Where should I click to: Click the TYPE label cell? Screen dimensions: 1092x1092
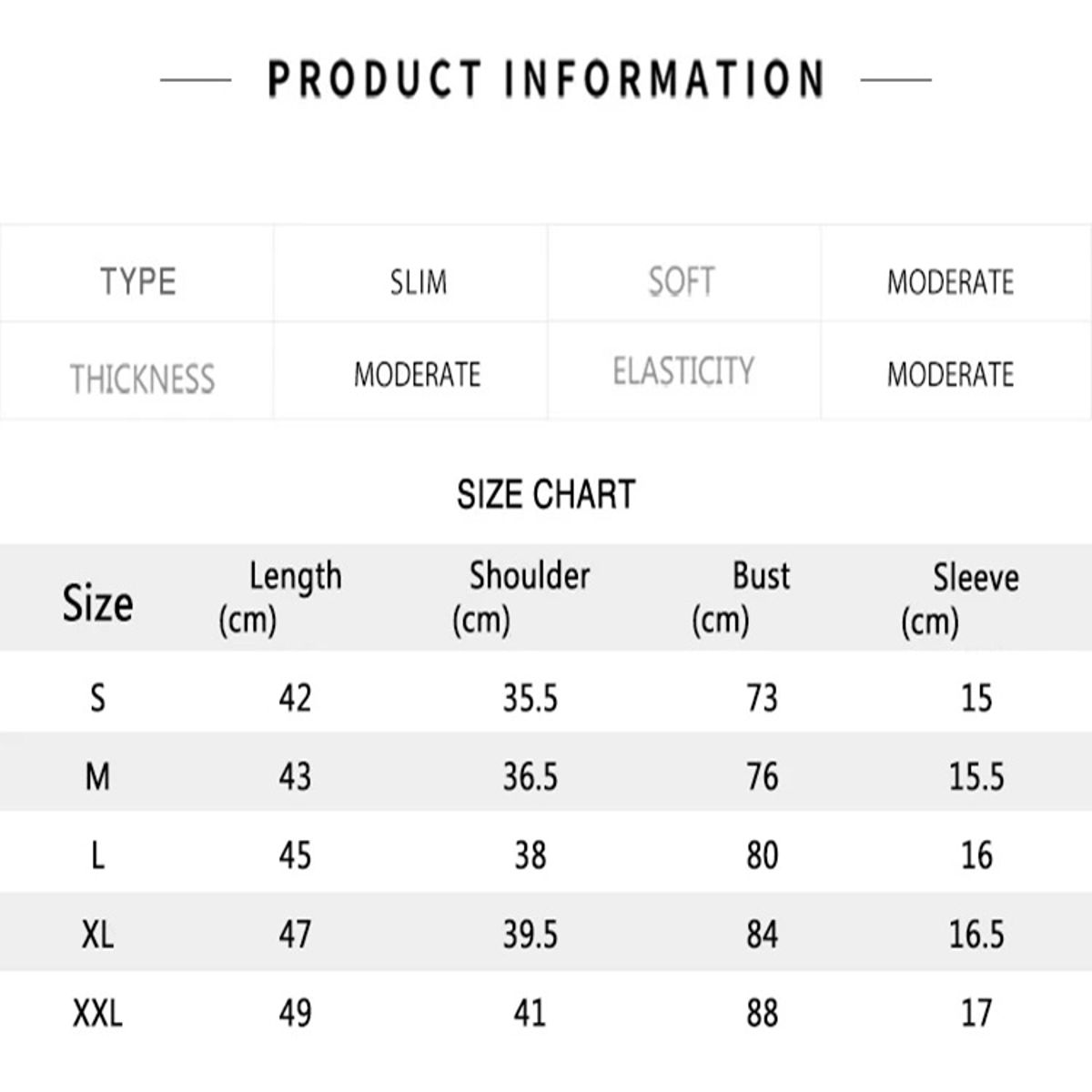tap(138, 281)
